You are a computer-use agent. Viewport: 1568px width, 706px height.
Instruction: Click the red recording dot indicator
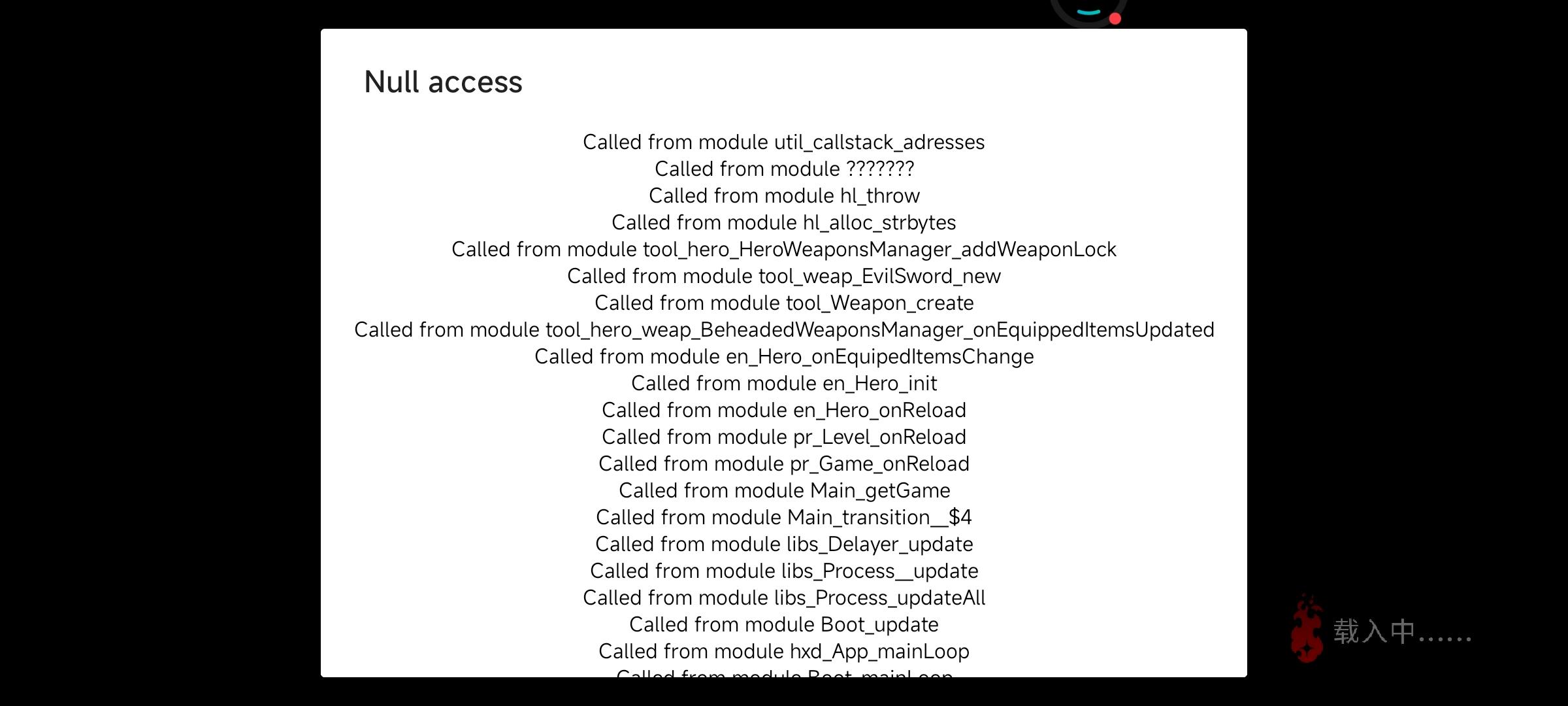pyautogui.click(x=1115, y=18)
